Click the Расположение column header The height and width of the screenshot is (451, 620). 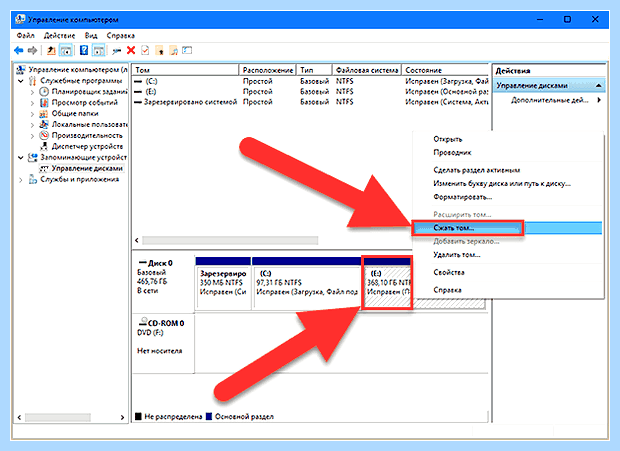[x=268, y=70]
